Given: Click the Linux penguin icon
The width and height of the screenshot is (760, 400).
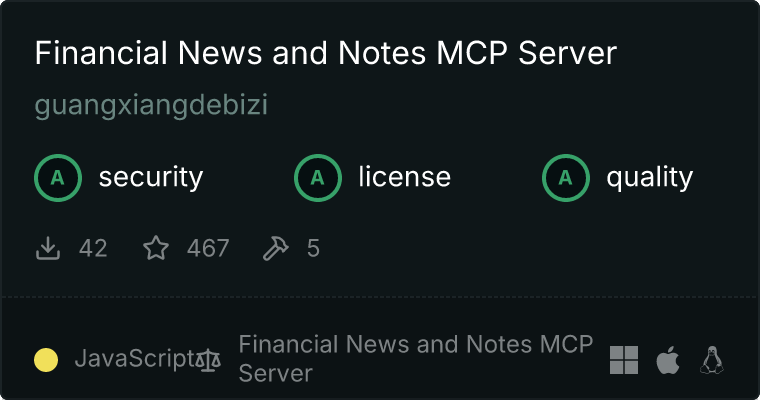Looking at the screenshot, I should tap(712, 360).
